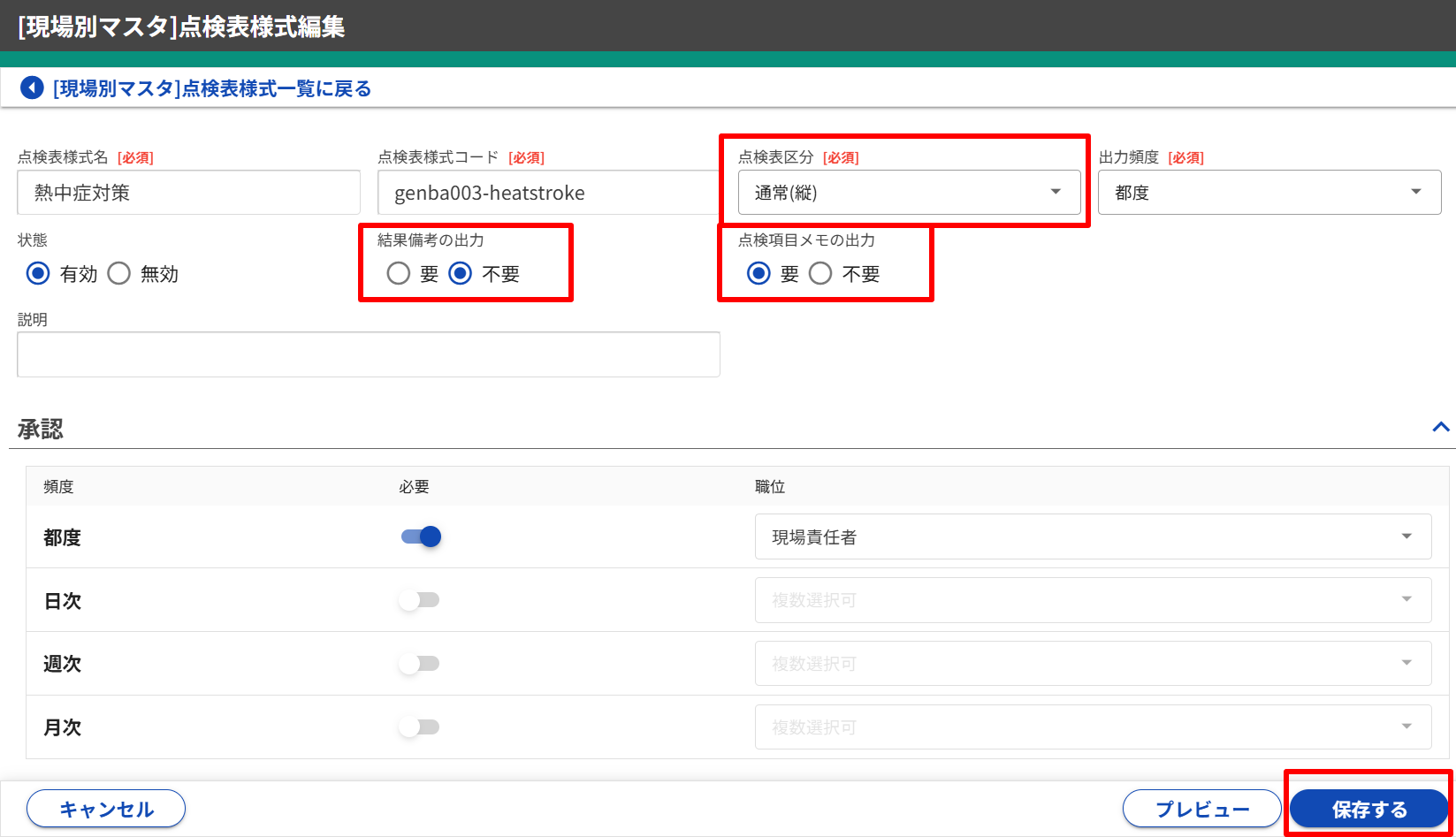Select 不要 for 点検項目メモの出力
This screenshot has width=1456, height=837.
pyautogui.click(x=820, y=274)
